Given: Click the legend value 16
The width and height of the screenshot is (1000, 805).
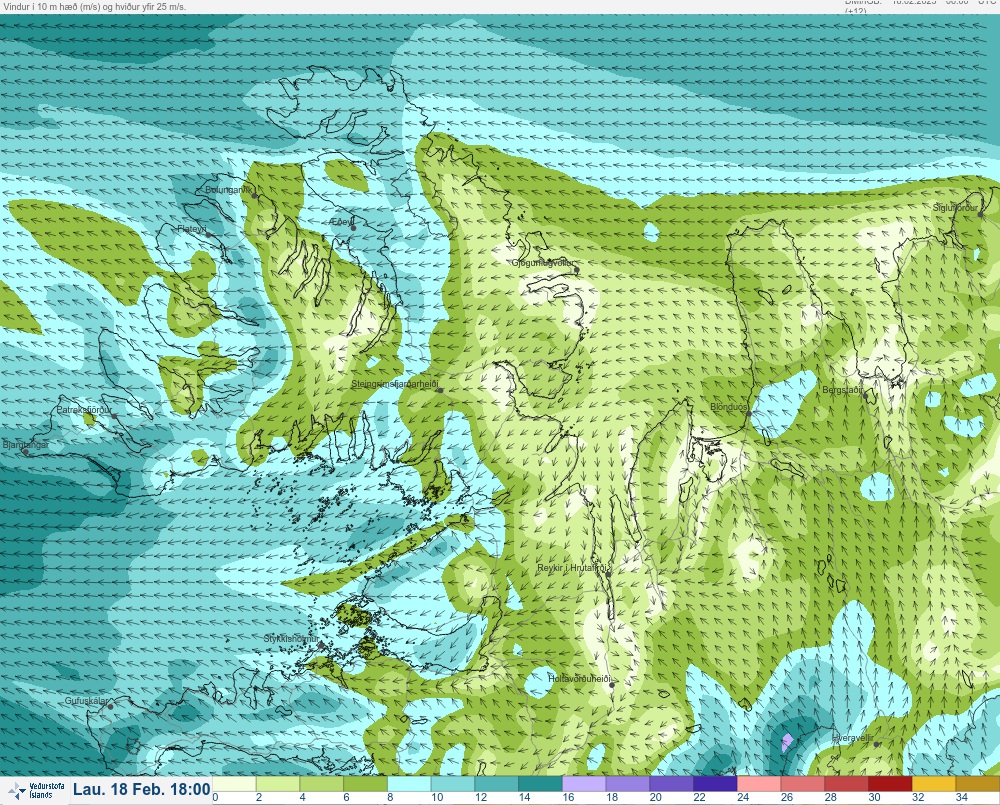Looking at the screenshot, I should coord(568,797).
